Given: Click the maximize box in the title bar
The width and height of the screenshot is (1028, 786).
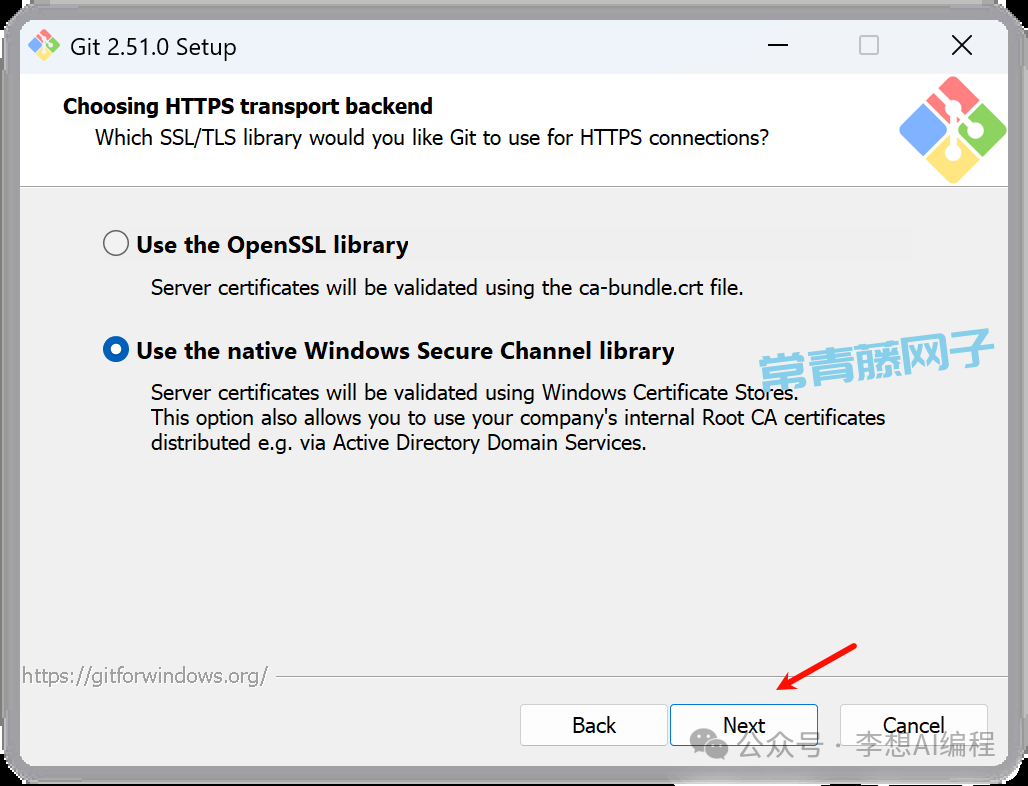Looking at the screenshot, I should [869, 46].
